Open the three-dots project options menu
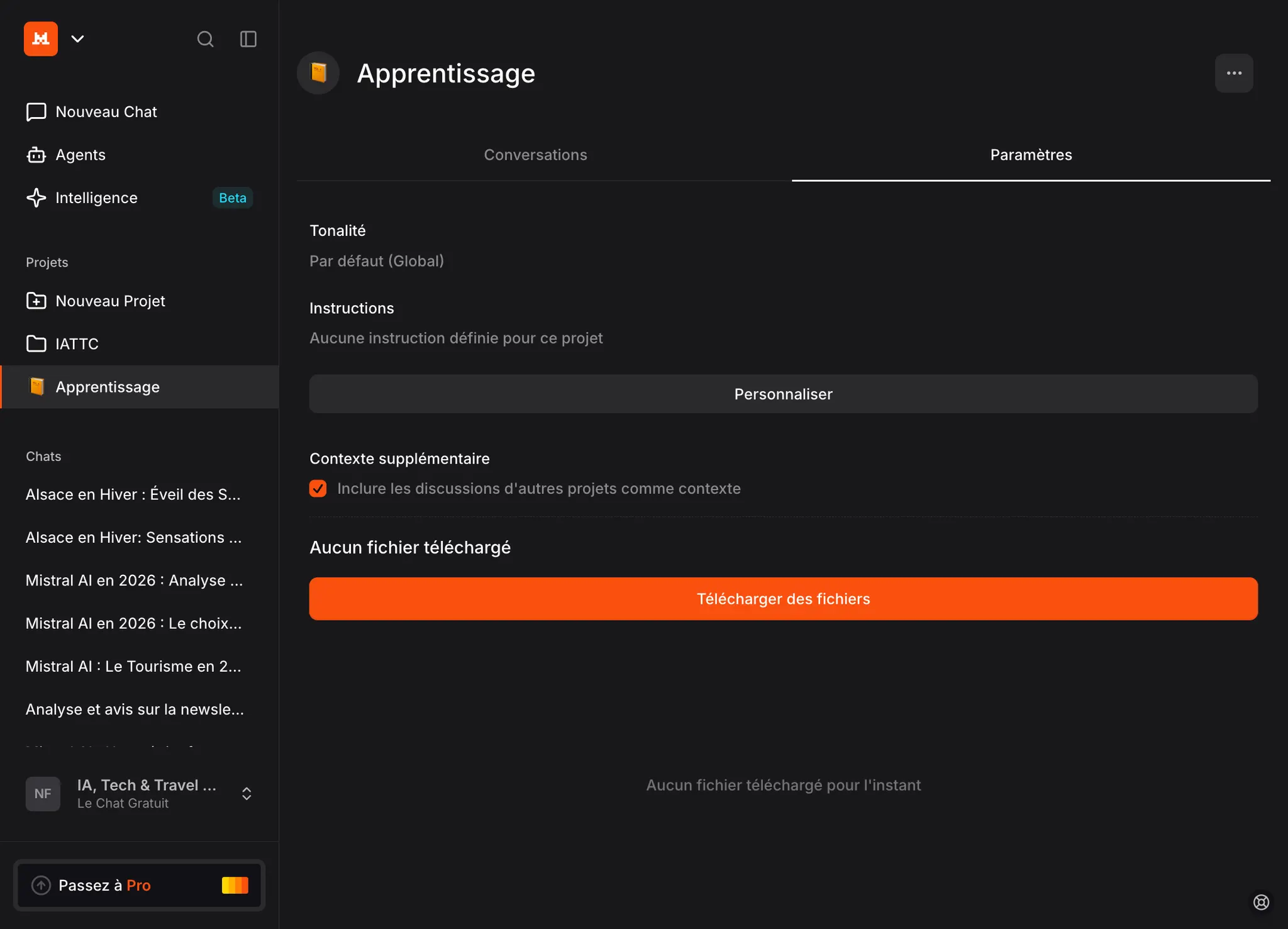Screen dimensions: 1288x929 [1234, 73]
